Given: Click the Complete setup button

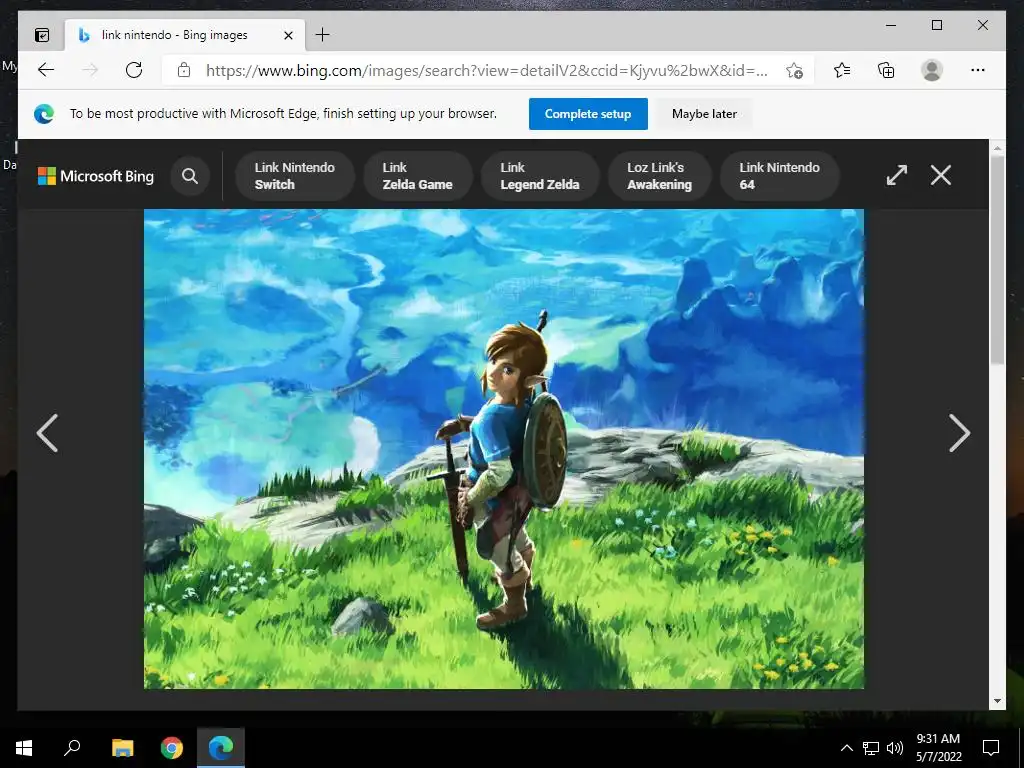Looking at the screenshot, I should (x=588, y=114).
